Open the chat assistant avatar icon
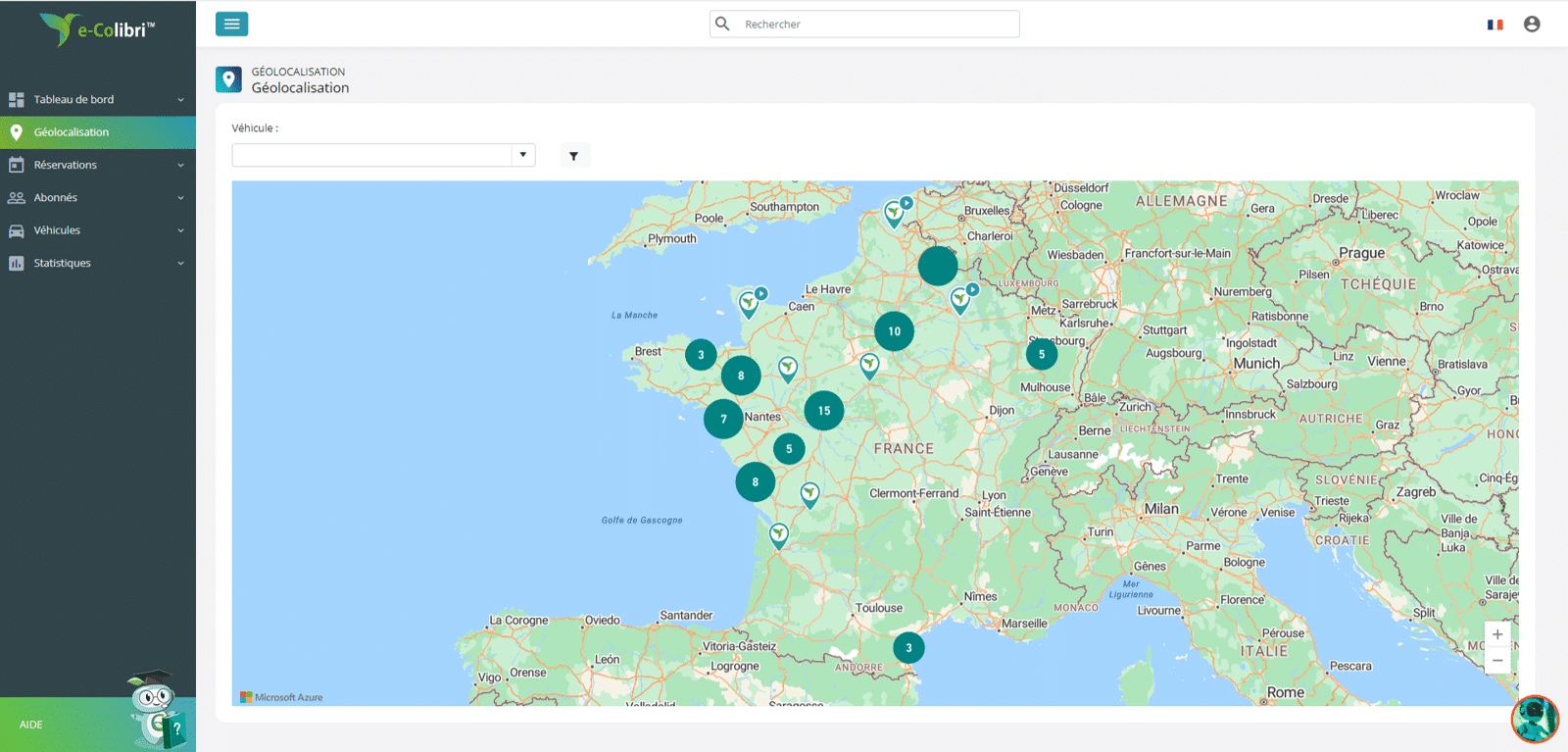 tap(1535, 719)
